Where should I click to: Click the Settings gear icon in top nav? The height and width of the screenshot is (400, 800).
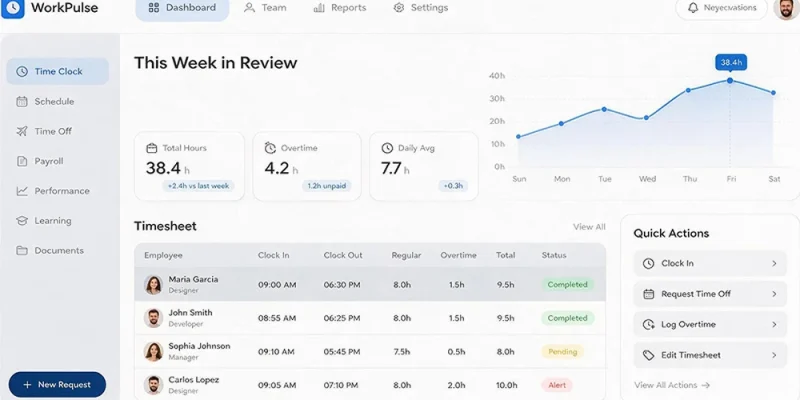tap(399, 8)
